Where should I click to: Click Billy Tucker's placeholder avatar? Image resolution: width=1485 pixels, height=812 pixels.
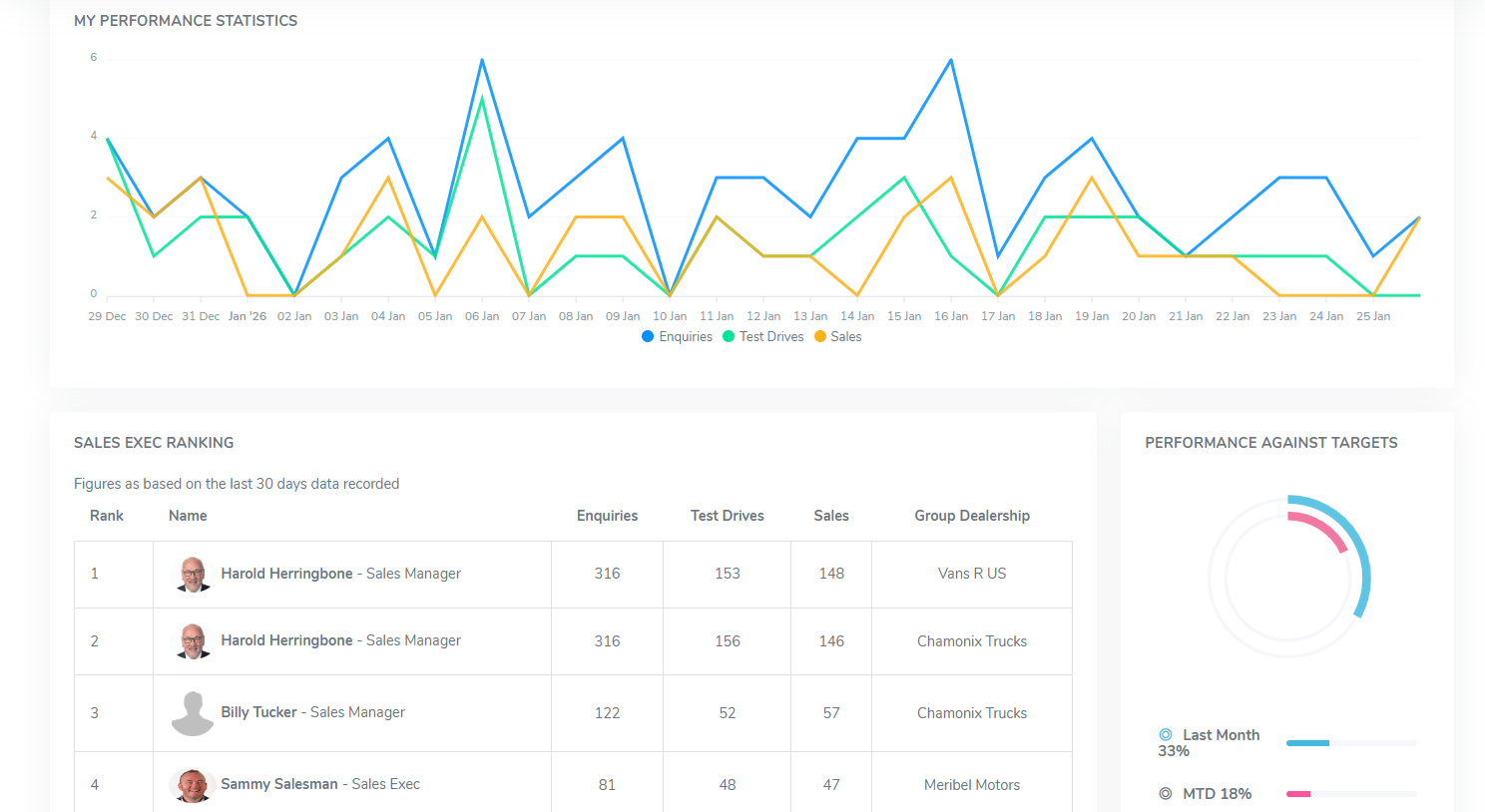193,713
